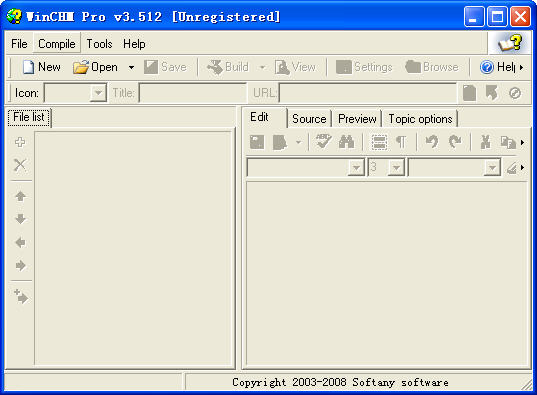Click inside the file list pane
Viewport: 537px width, 395px height.
(134, 248)
